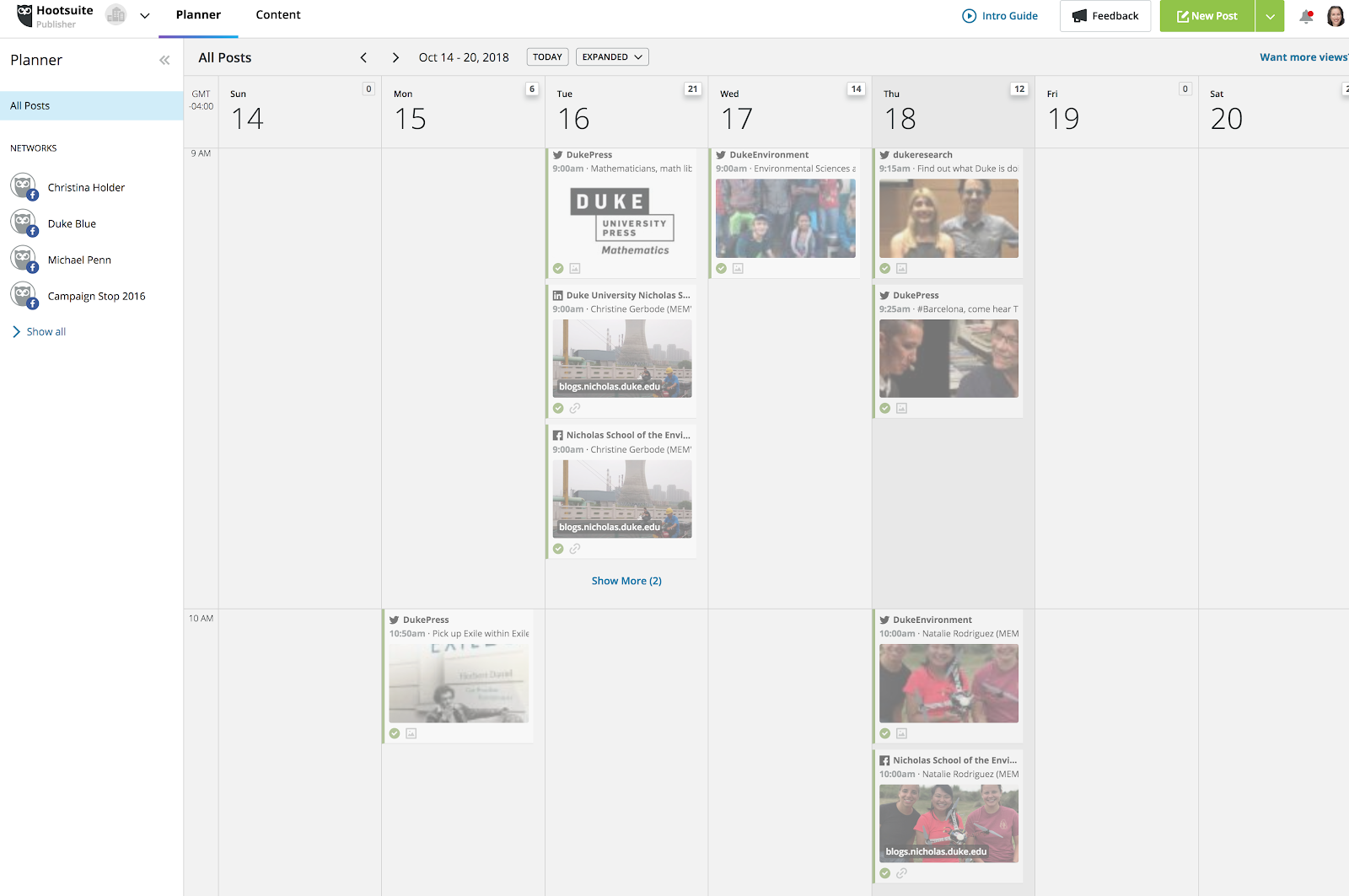The image size is (1349, 896).
Task: Click status check on Tuesday LinkedIn post
Action: pyautogui.click(x=558, y=409)
